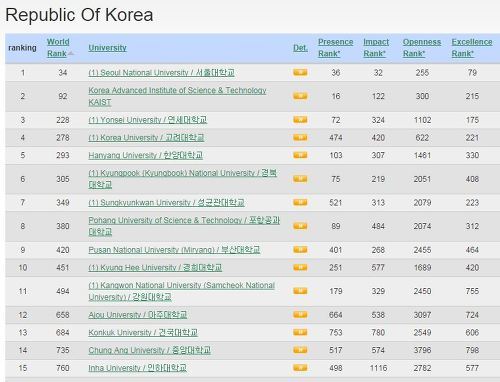
Task: Open the Hanyang University link
Action: pos(146,155)
